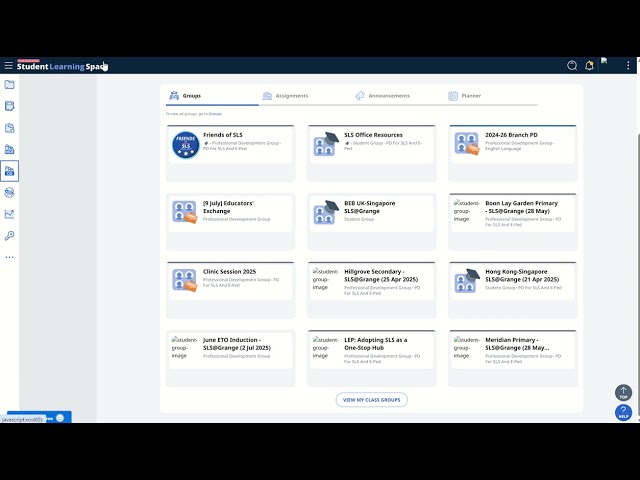Open the folder icon in left sidebar
Image resolution: width=640 pixels, height=480 pixels.
coord(9,84)
